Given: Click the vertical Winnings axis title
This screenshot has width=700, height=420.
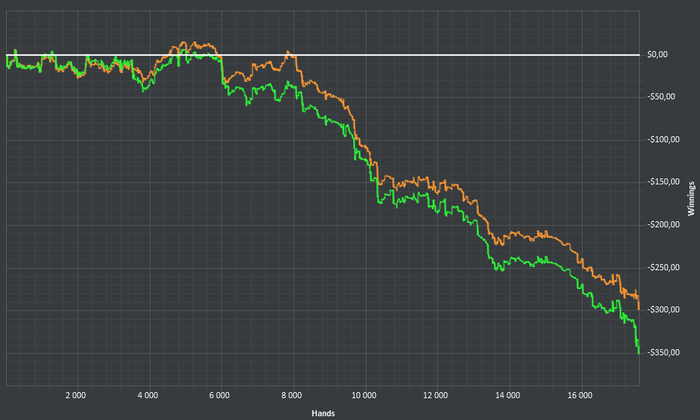Looking at the screenshot, I should [x=691, y=199].
